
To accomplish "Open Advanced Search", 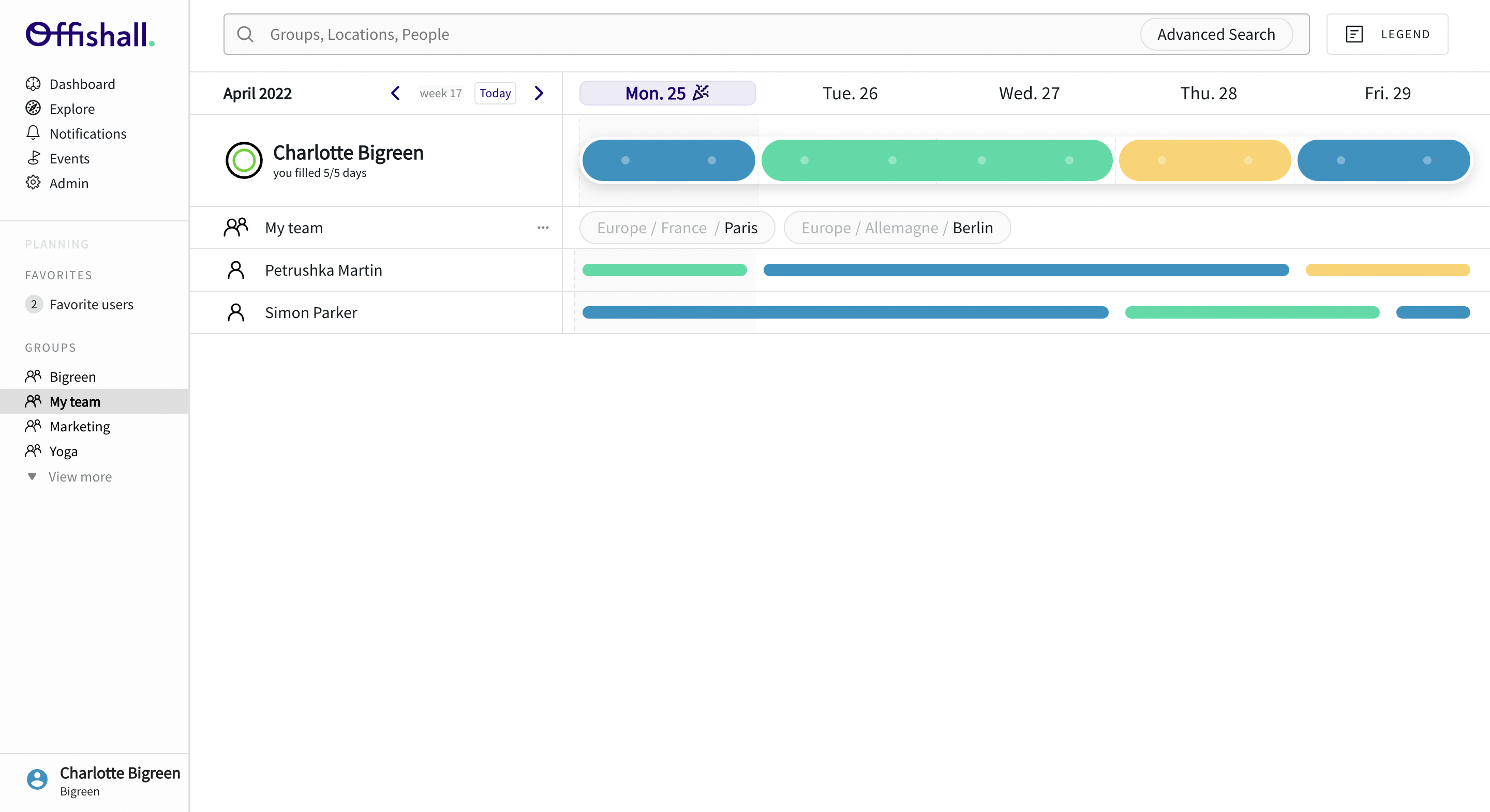I will click(x=1216, y=34).
